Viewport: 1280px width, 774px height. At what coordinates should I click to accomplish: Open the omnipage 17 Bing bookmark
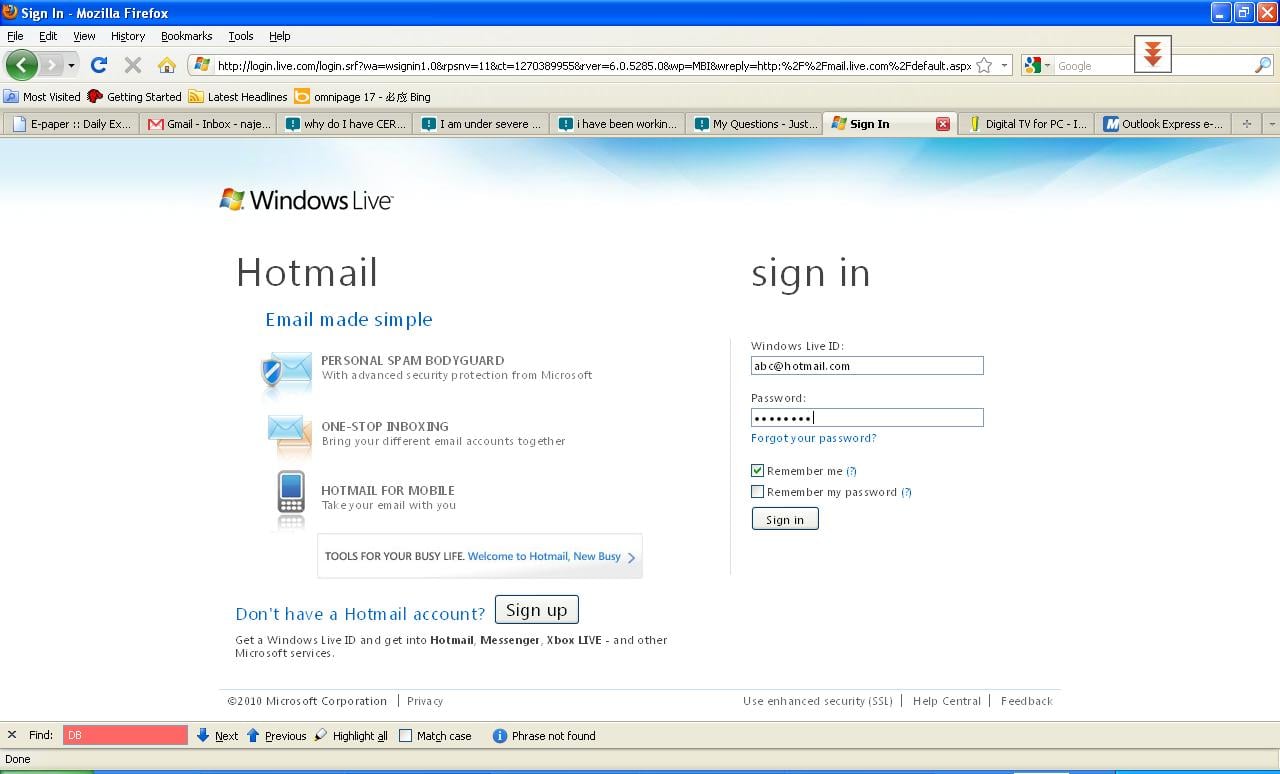point(363,97)
